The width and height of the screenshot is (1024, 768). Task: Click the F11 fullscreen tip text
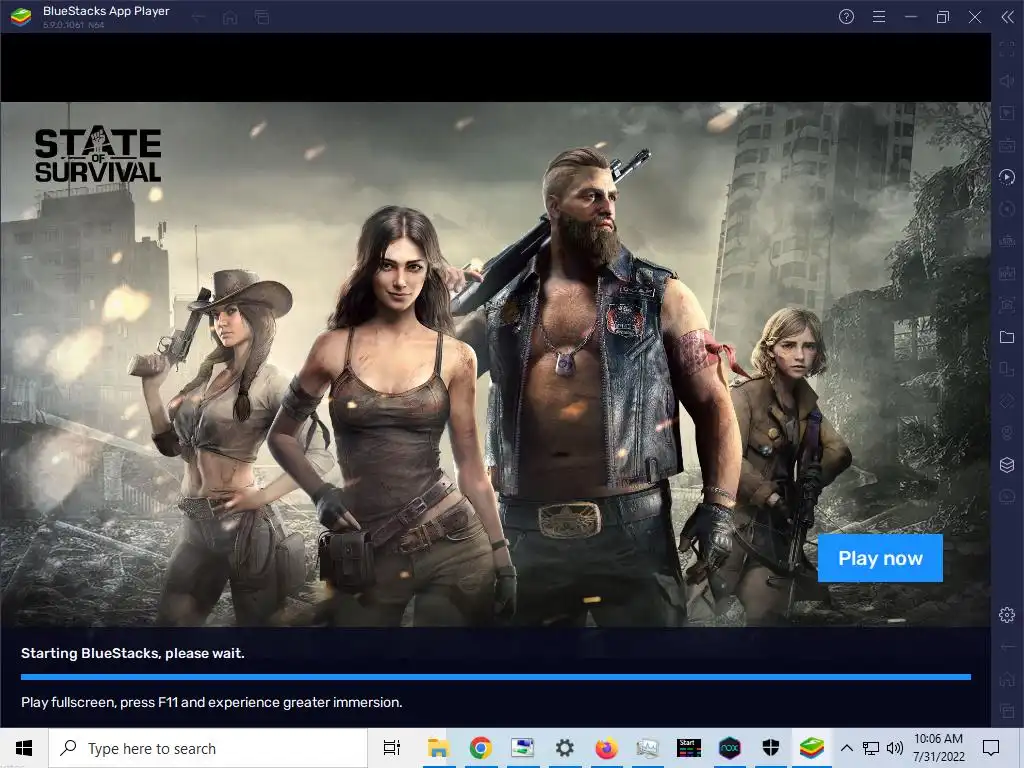(212, 702)
